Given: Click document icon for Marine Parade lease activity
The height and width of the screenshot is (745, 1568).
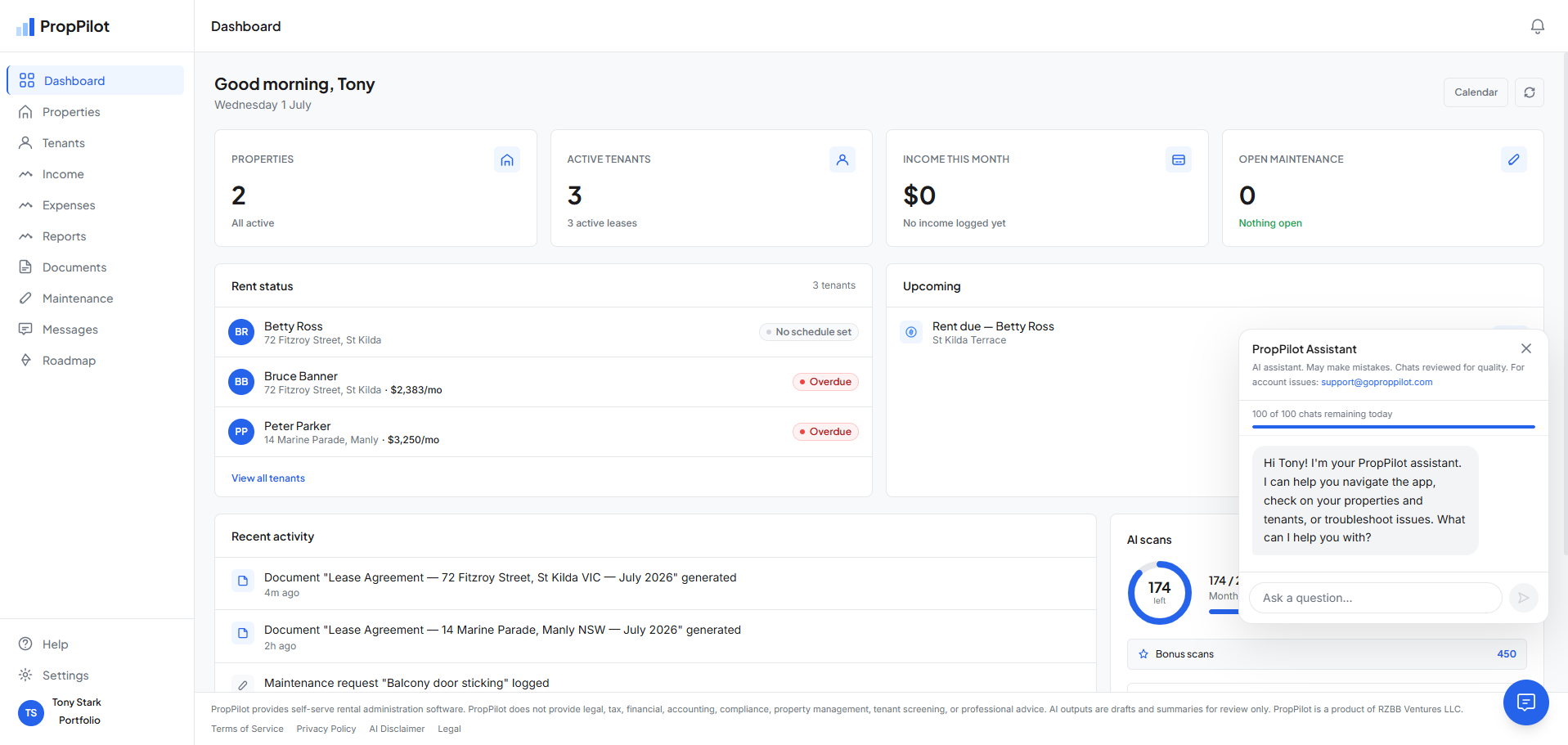Looking at the screenshot, I should 243,634.
